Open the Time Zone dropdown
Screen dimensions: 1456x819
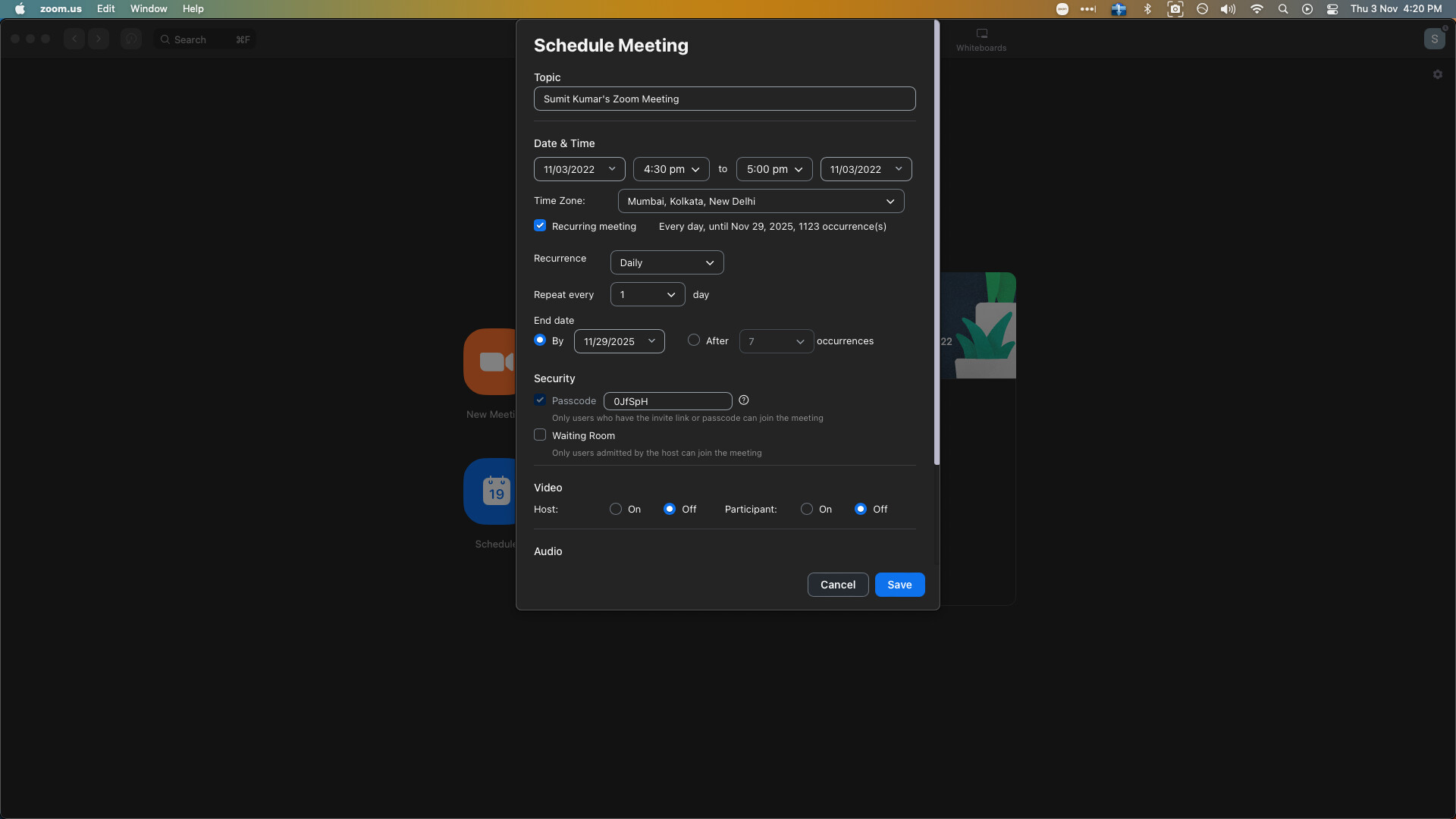tap(761, 201)
